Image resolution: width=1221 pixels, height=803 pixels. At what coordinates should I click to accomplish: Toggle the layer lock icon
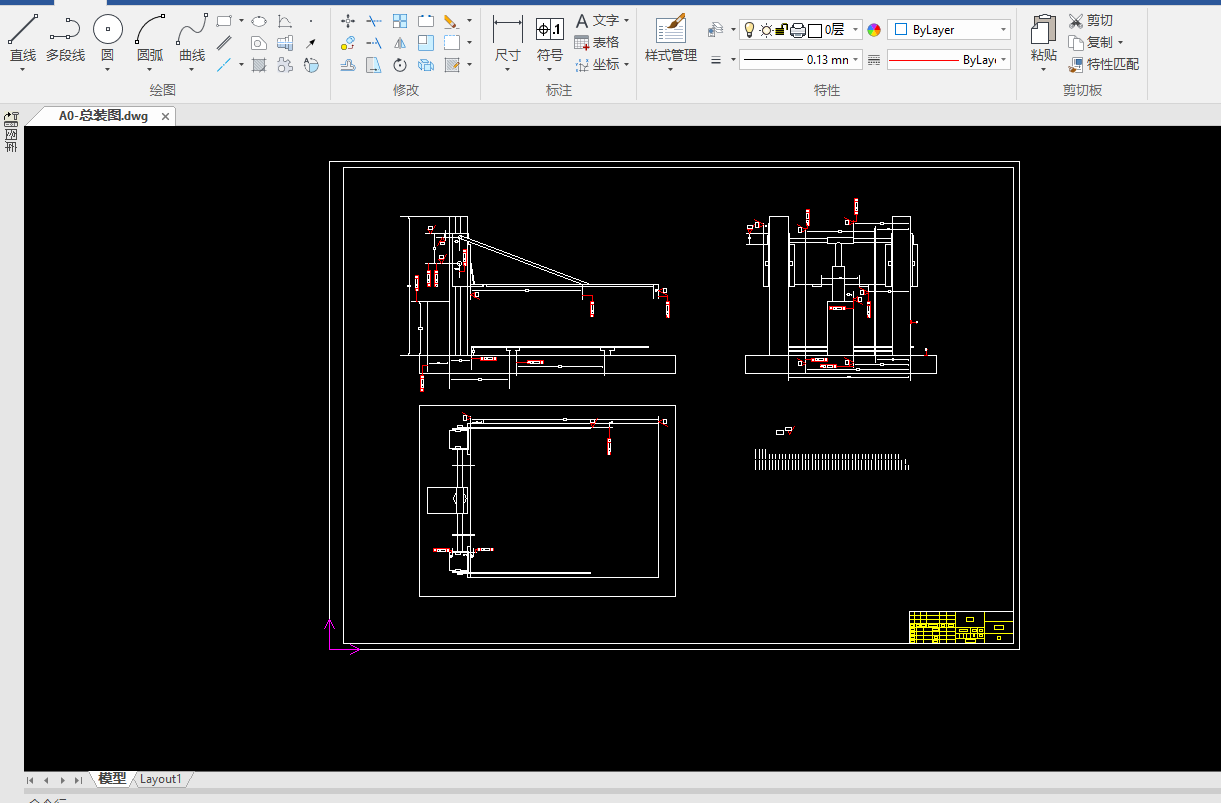[x=782, y=30]
